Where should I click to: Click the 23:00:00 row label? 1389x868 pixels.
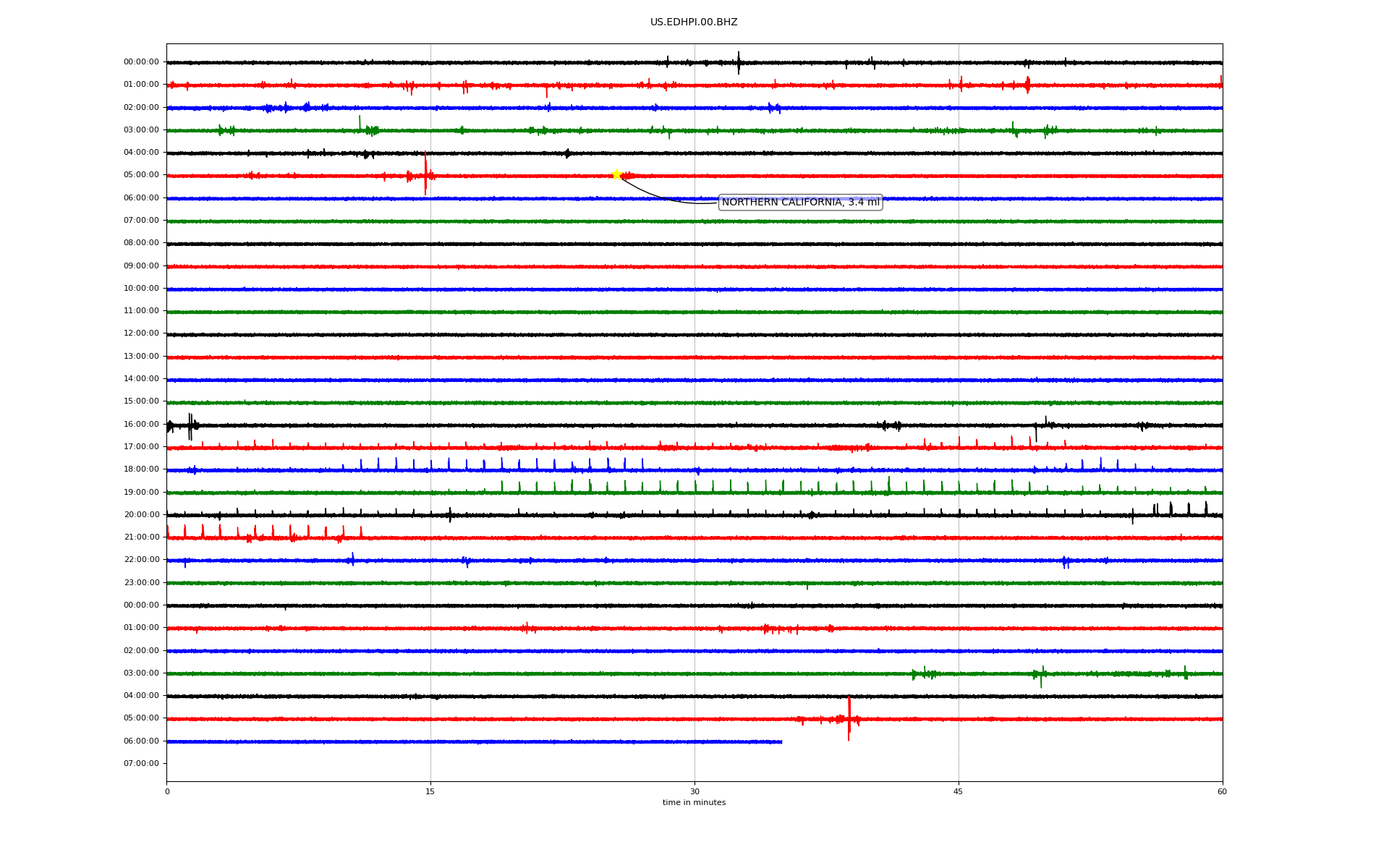141,583
